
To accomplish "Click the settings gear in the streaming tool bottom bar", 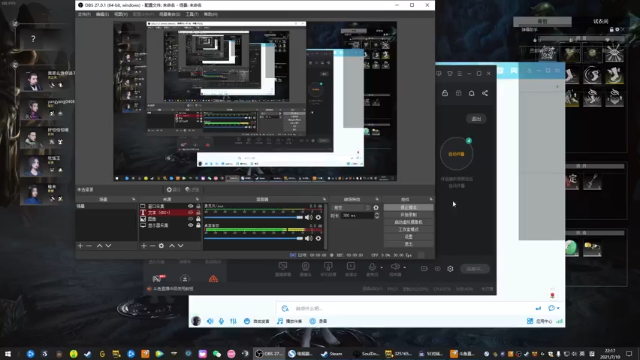I will (450, 269).
